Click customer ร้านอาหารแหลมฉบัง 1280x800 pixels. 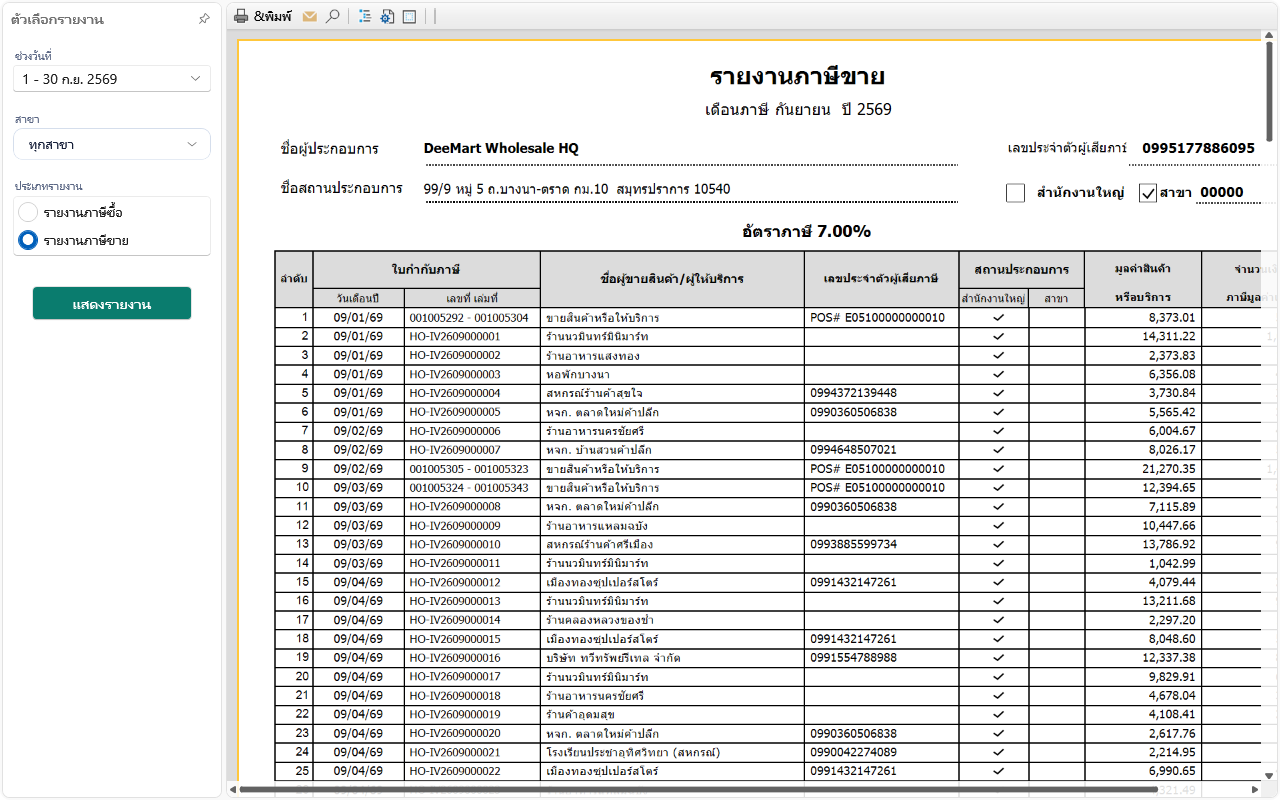pyautogui.click(x=596, y=525)
